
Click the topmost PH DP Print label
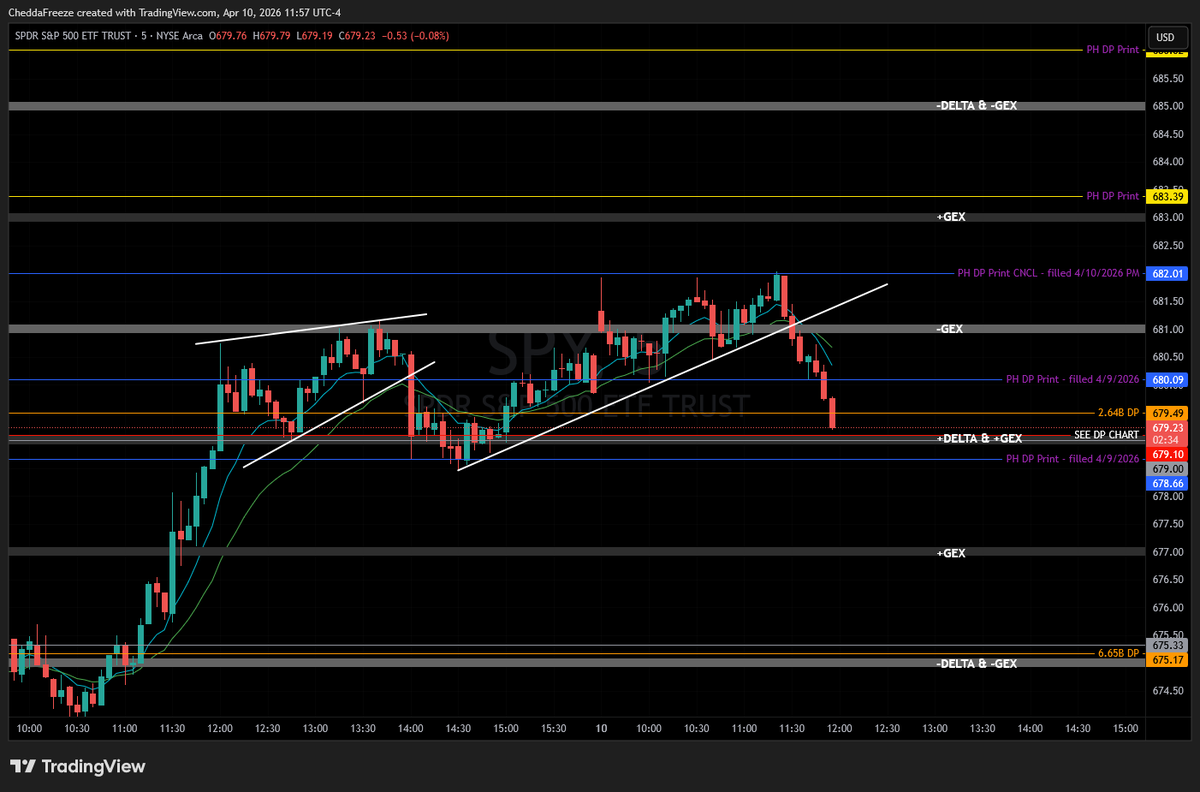click(1113, 49)
